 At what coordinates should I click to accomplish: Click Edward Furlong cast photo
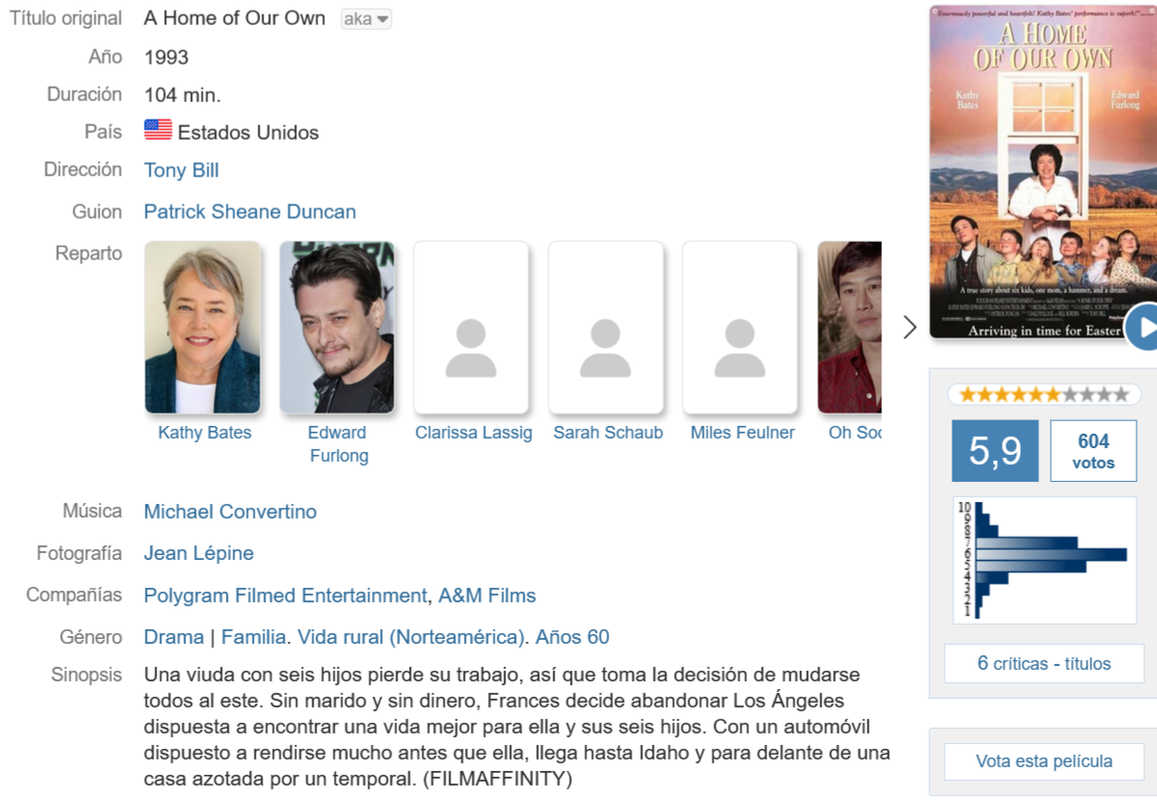tap(337, 327)
